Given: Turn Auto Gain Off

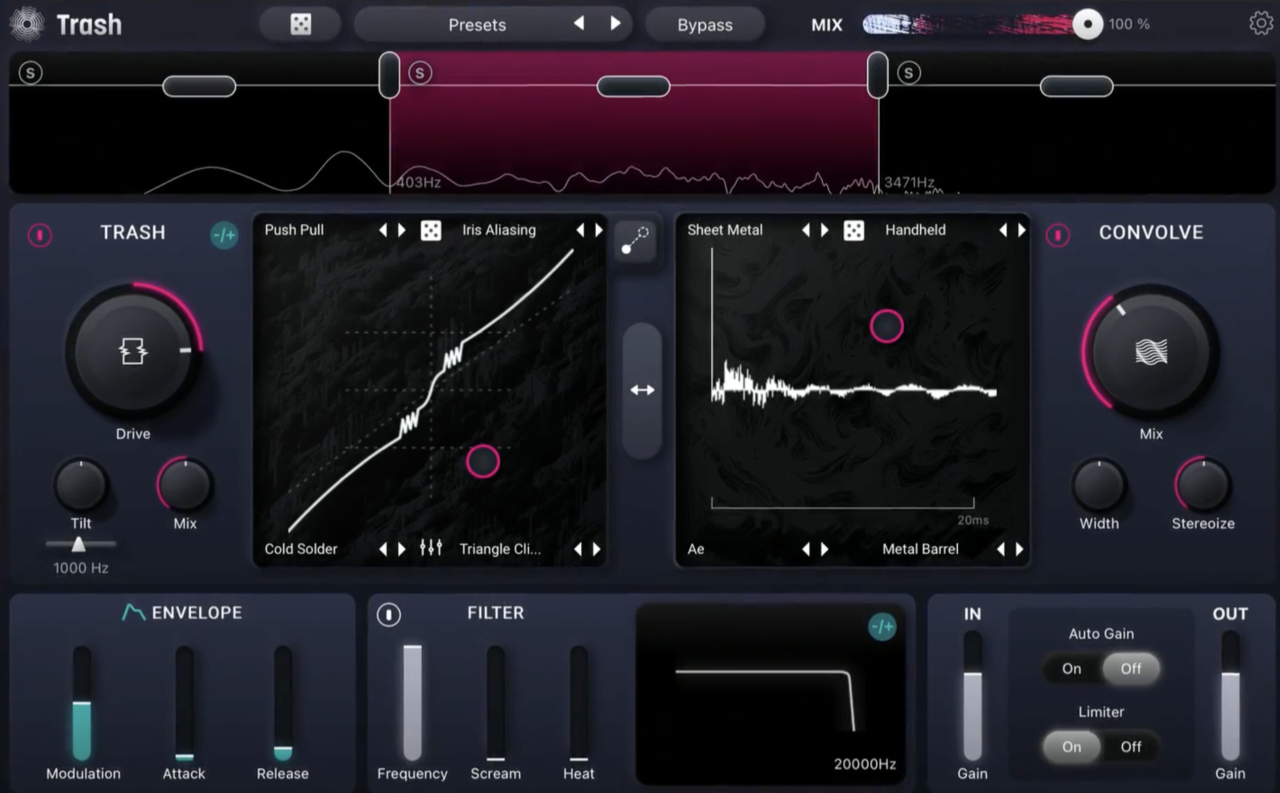Looking at the screenshot, I should click(x=1131, y=669).
